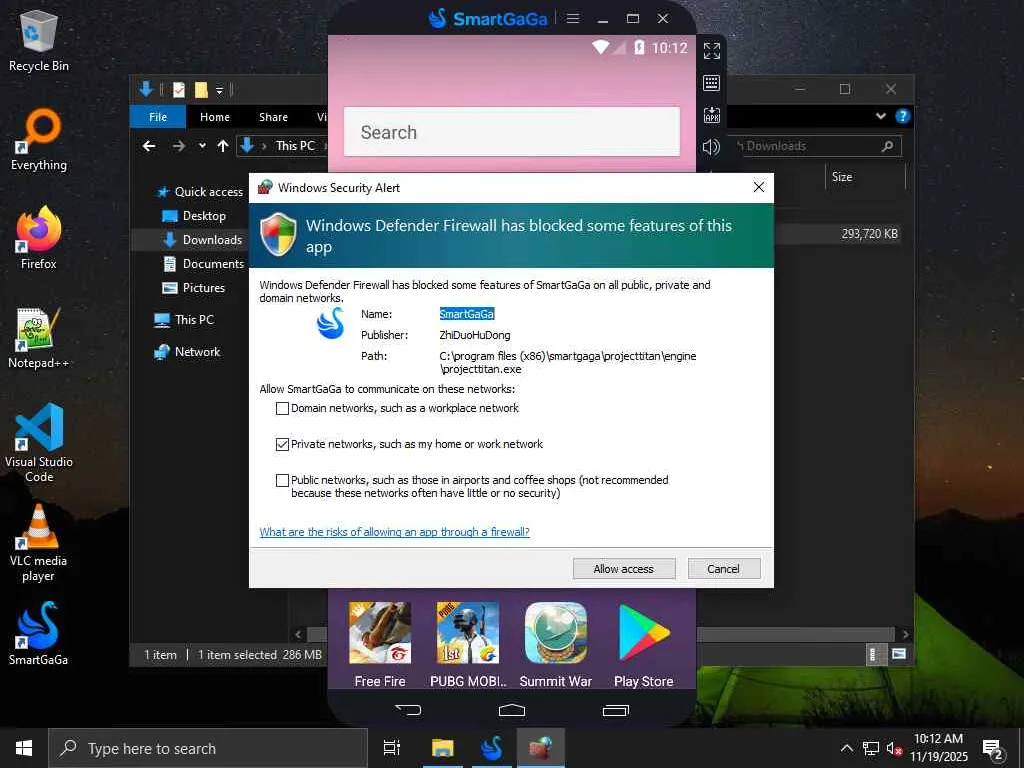Open recent locations dropdown in Explorer
The width and height of the screenshot is (1024, 768).
coord(202,146)
